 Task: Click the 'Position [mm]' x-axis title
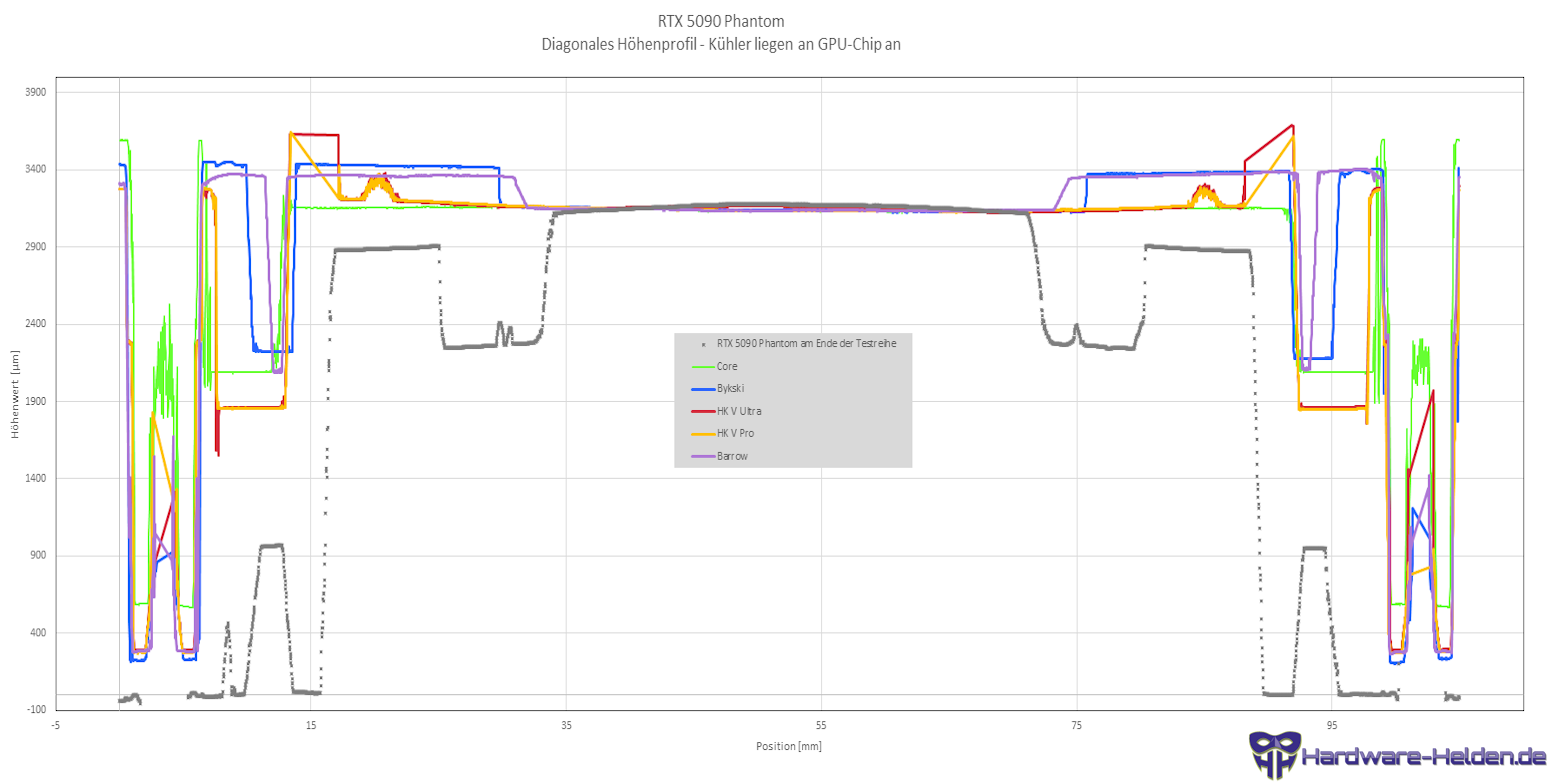789,746
